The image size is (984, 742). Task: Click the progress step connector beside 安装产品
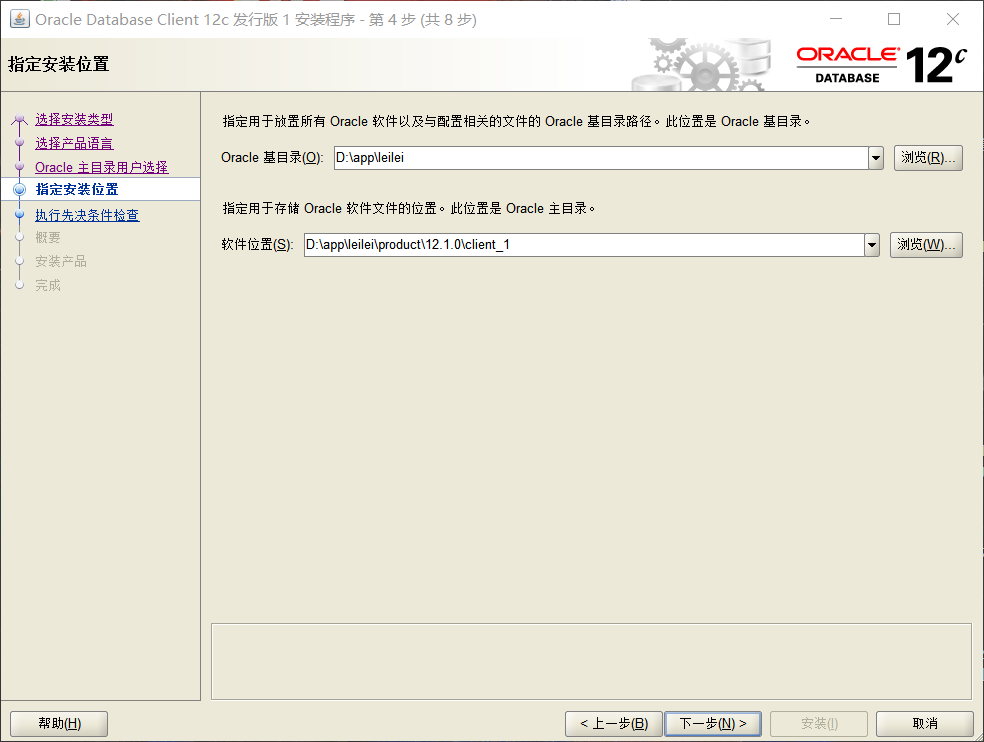(x=19, y=262)
